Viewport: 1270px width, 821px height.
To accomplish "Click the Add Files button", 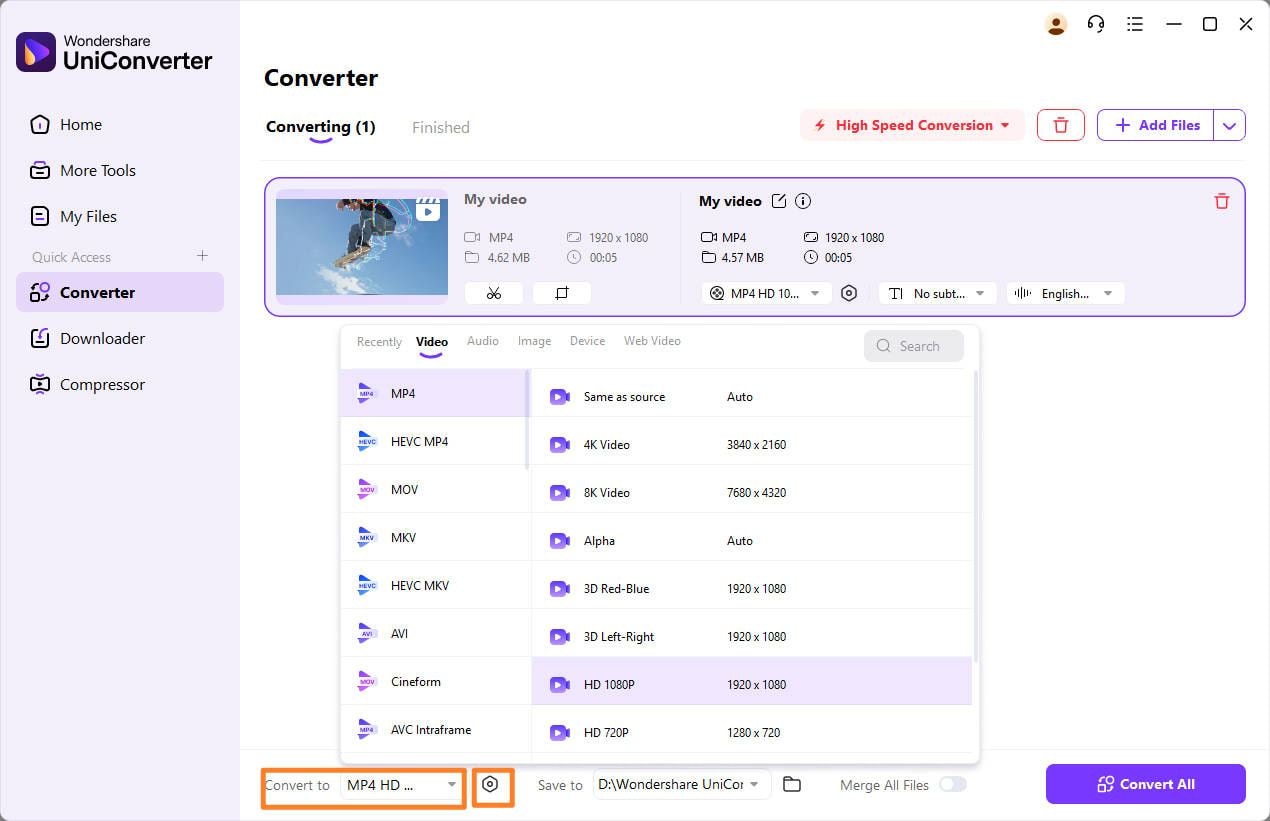I will [x=1156, y=125].
